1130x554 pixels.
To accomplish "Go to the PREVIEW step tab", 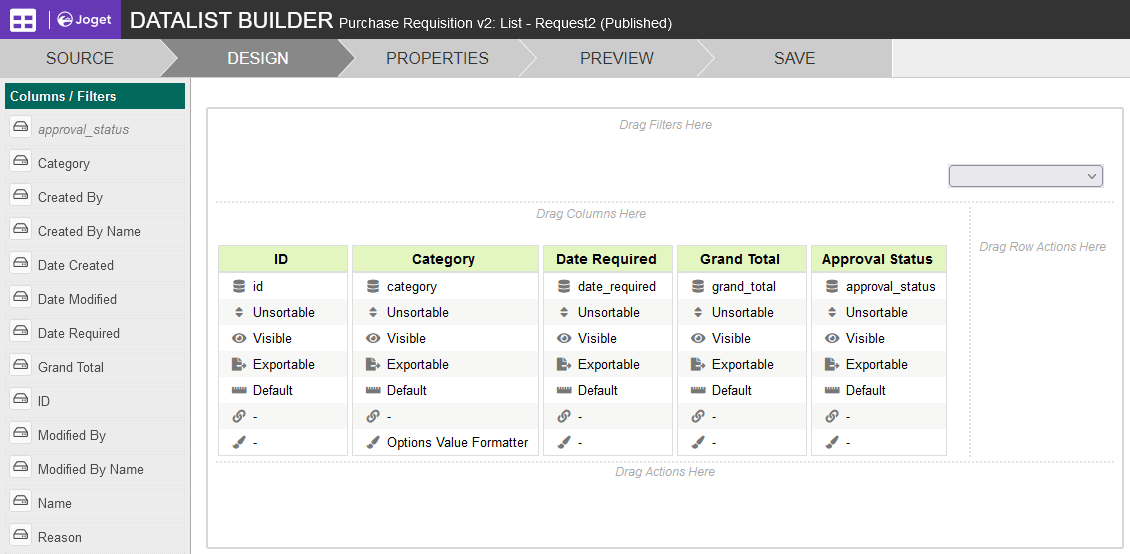I will coord(616,58).
